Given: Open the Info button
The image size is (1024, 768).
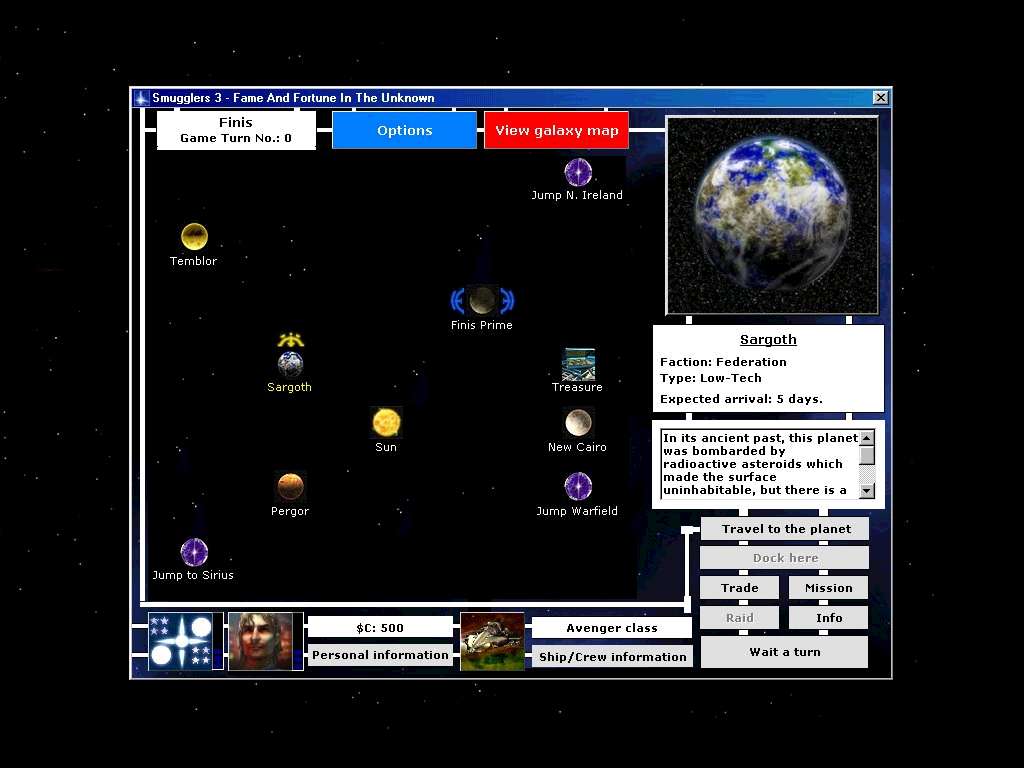Looking at the screenshot, I should (828, 618).
